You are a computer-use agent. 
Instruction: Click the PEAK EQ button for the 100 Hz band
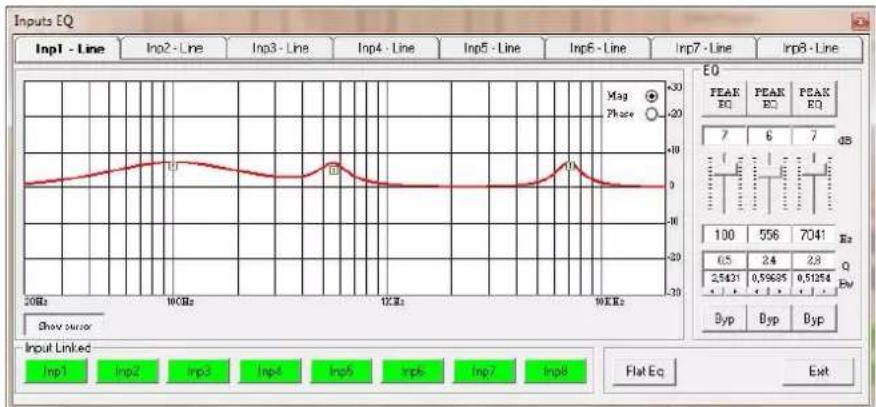click(724, 99)
